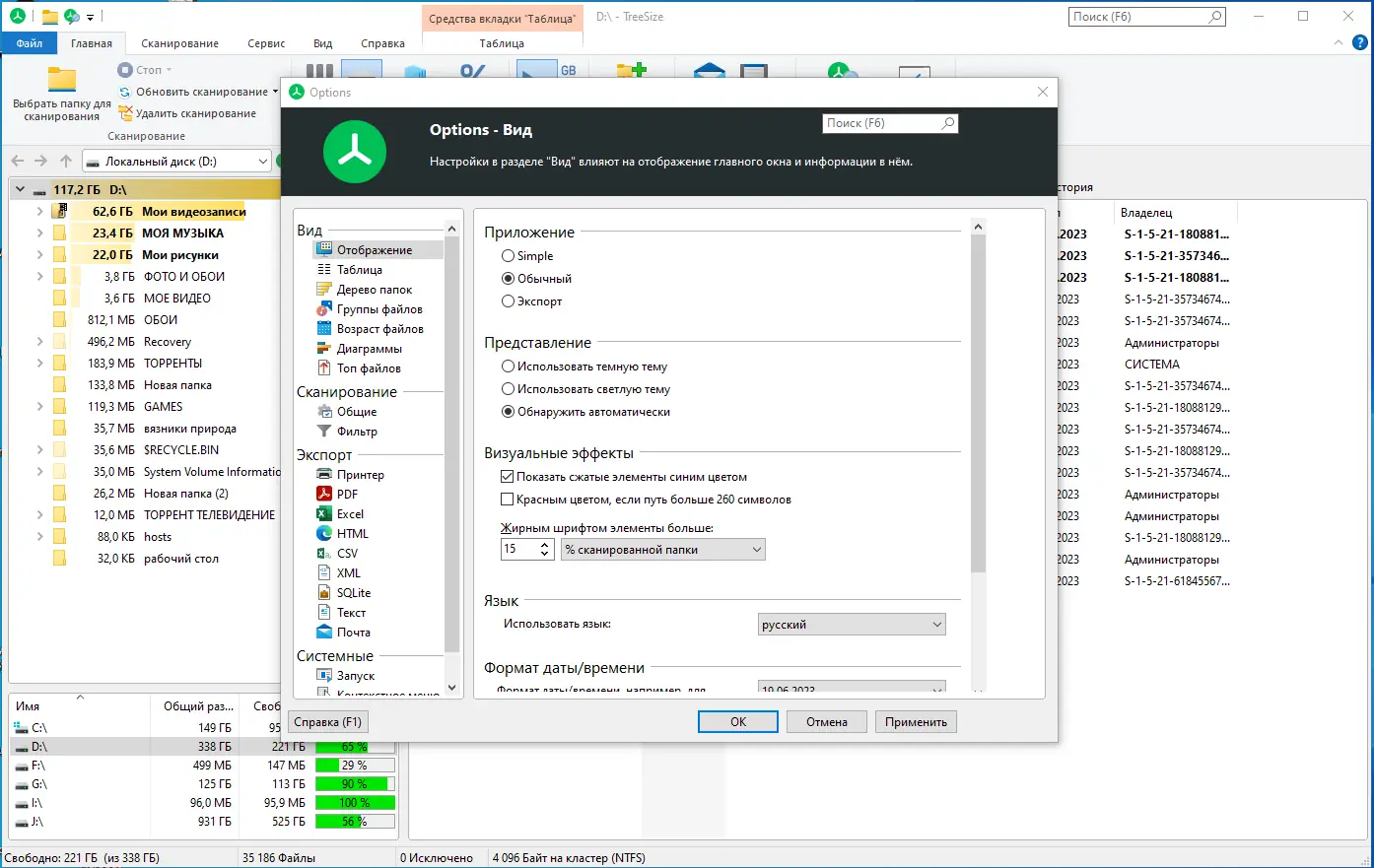The width and height of the screenshot is (1374, 868).
Task: Switch to Вид ribbon tab
Action: (x=322, y=43)
